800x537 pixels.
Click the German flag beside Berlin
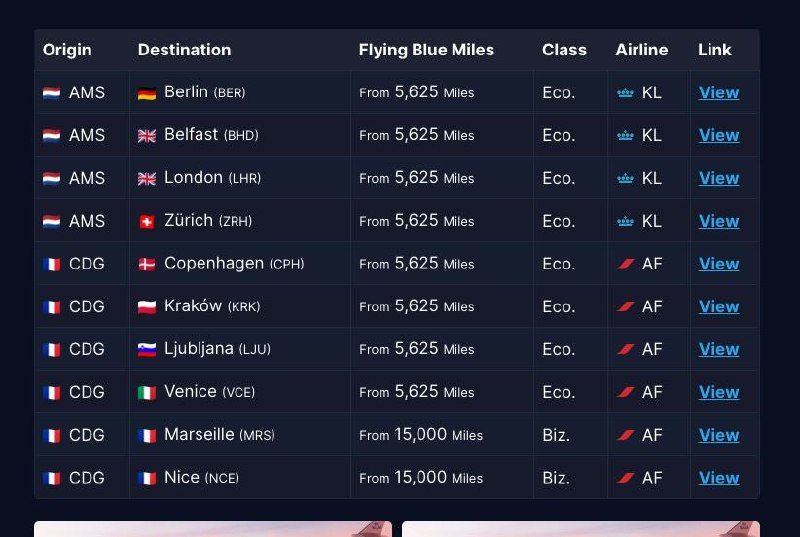point(147,93)
